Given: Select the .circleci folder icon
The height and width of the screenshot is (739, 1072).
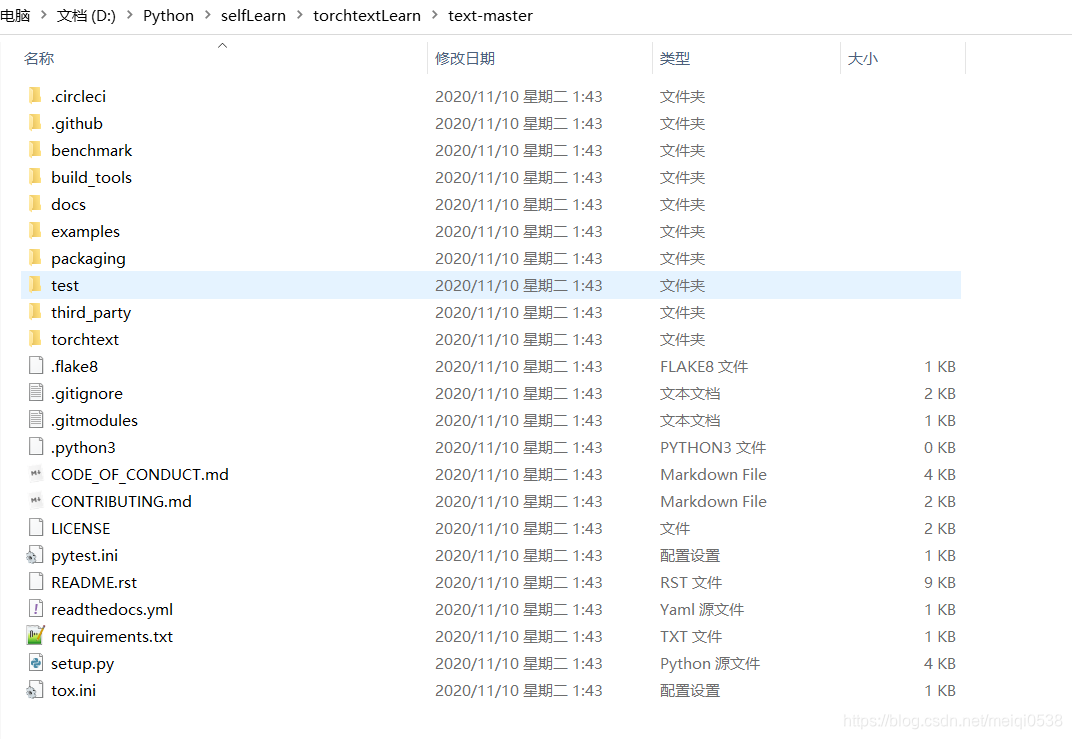Looking at the screenshot, I should coord(36,95).
